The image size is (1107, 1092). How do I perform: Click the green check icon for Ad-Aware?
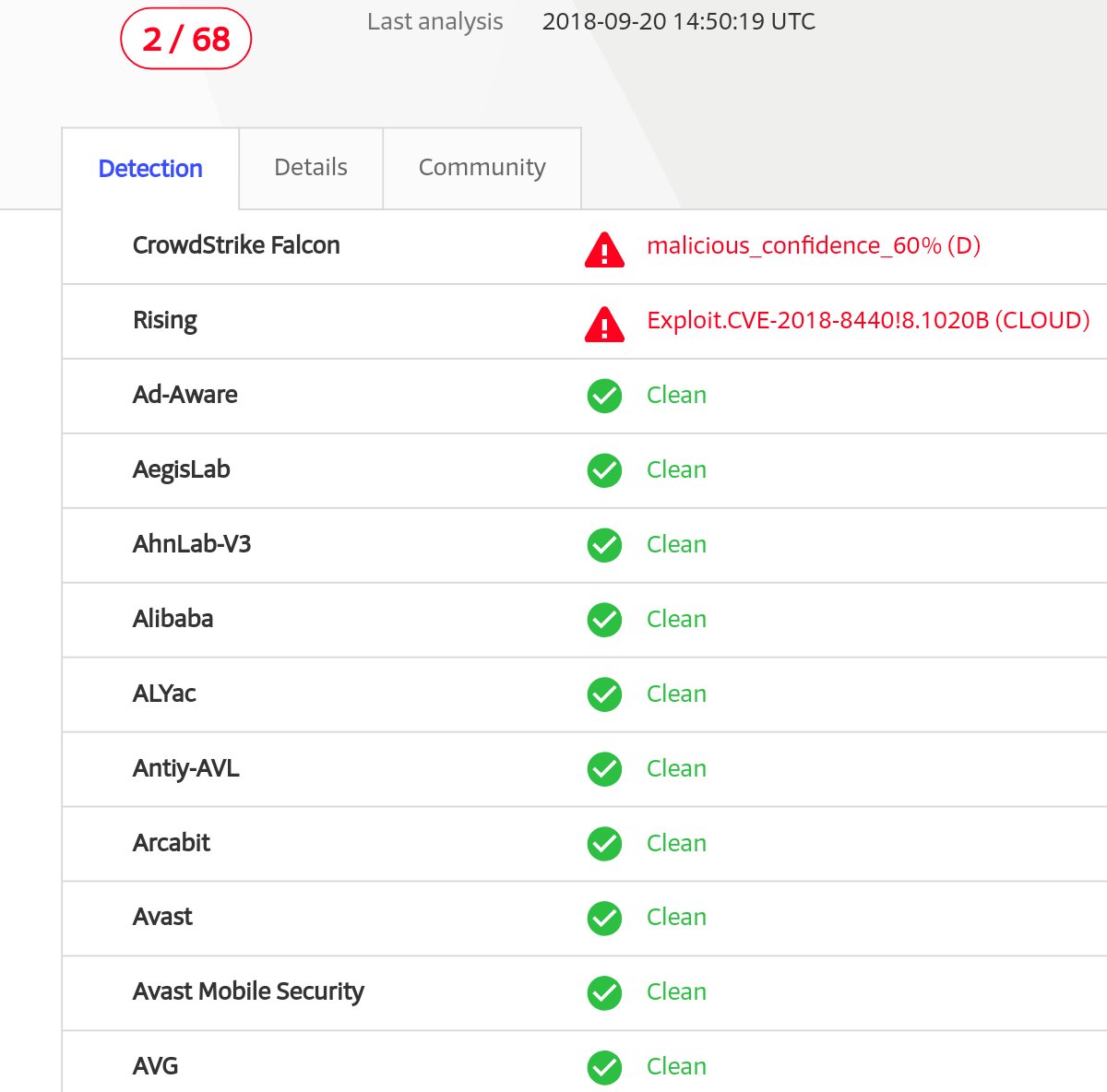coord(604,396)
